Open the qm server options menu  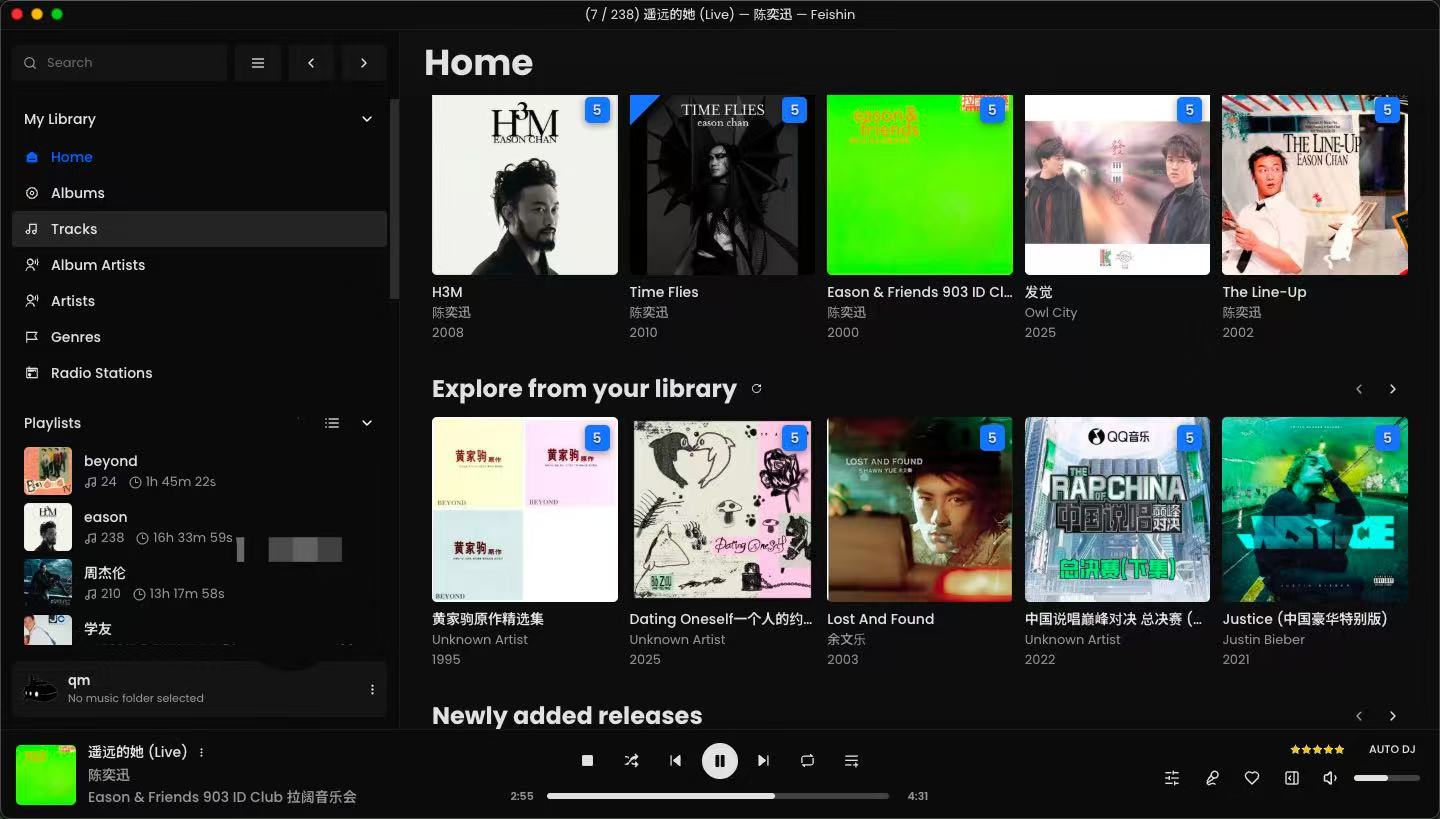coord(373,689)
